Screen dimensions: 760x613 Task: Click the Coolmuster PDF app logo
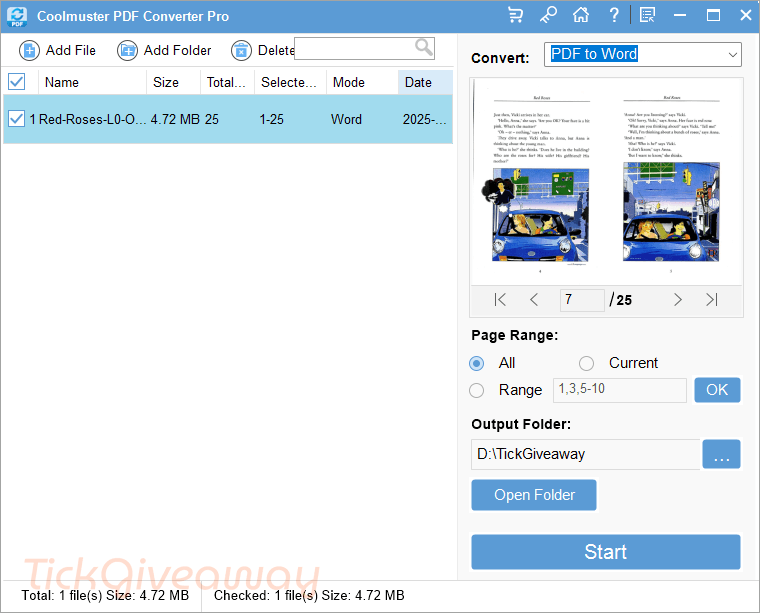17,16
